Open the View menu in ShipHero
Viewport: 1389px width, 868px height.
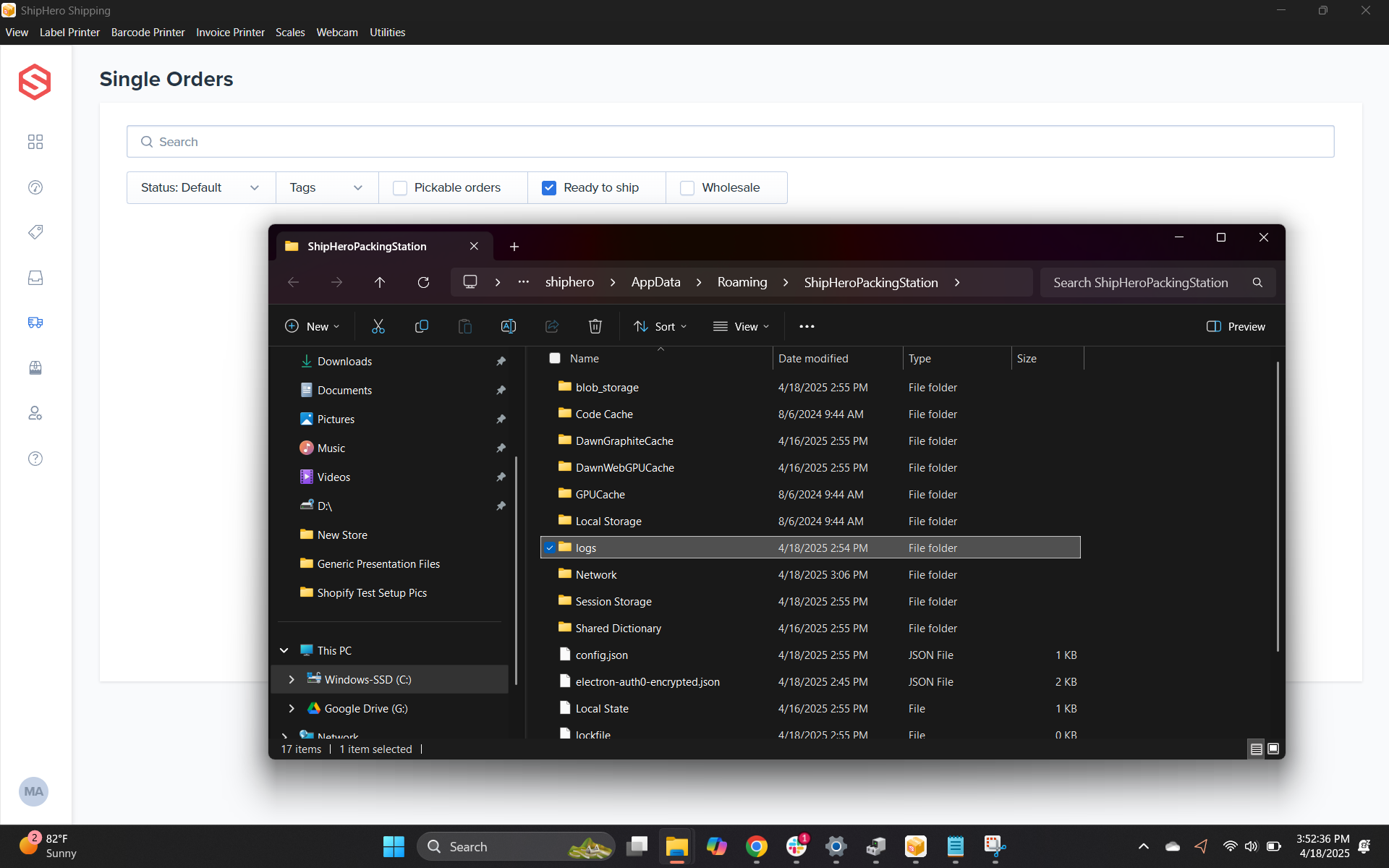pos(17,33)
